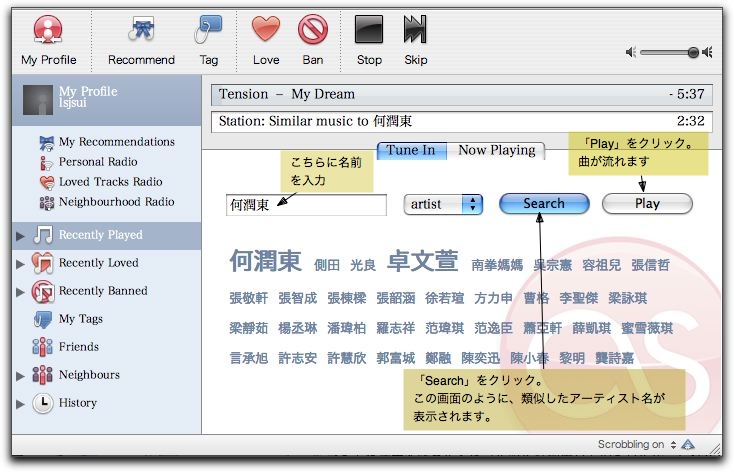Click the sidebar profile avatar thumbnail

[38, 100]
